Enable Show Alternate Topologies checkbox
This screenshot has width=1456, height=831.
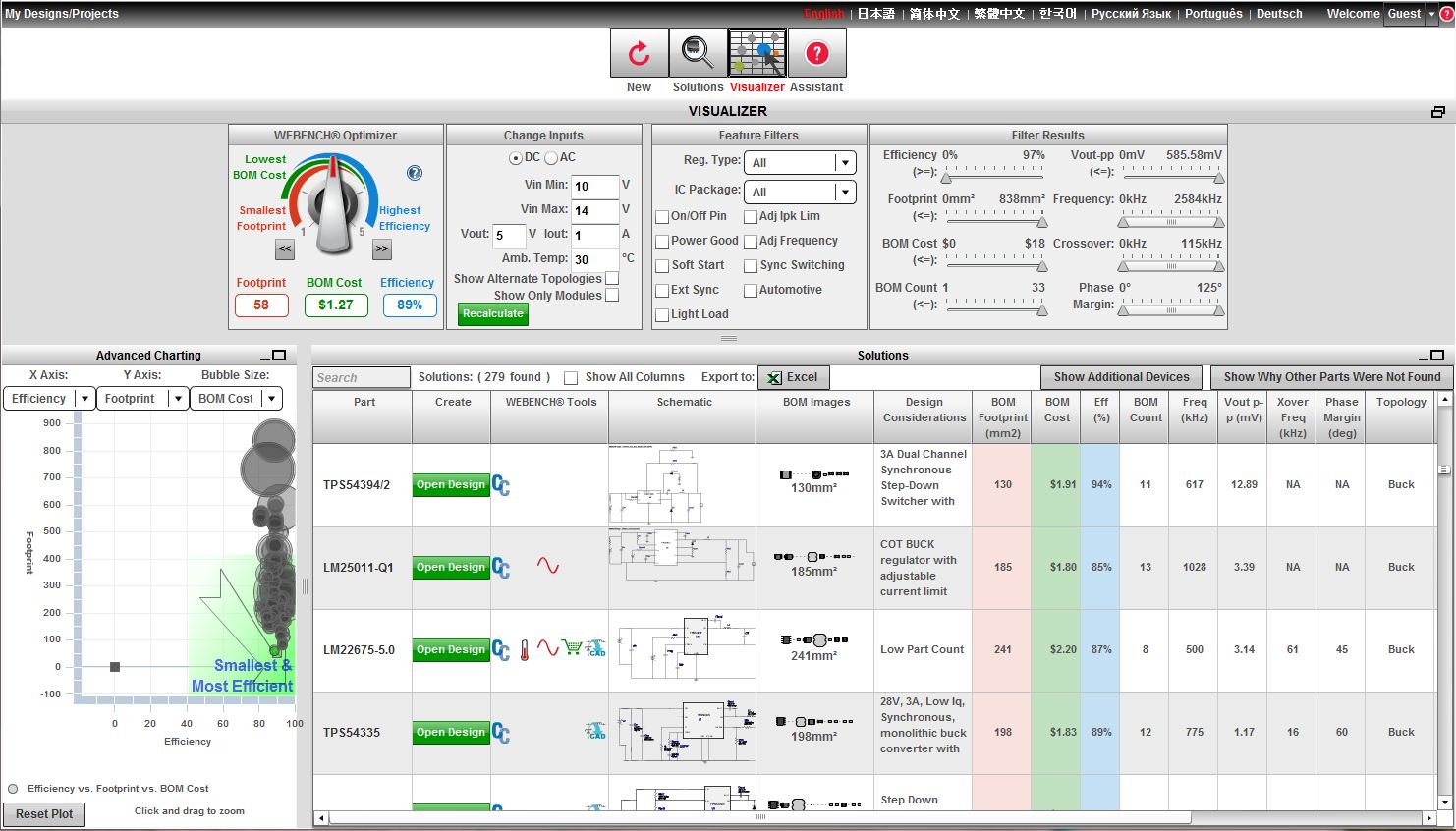tap(612, 279)
